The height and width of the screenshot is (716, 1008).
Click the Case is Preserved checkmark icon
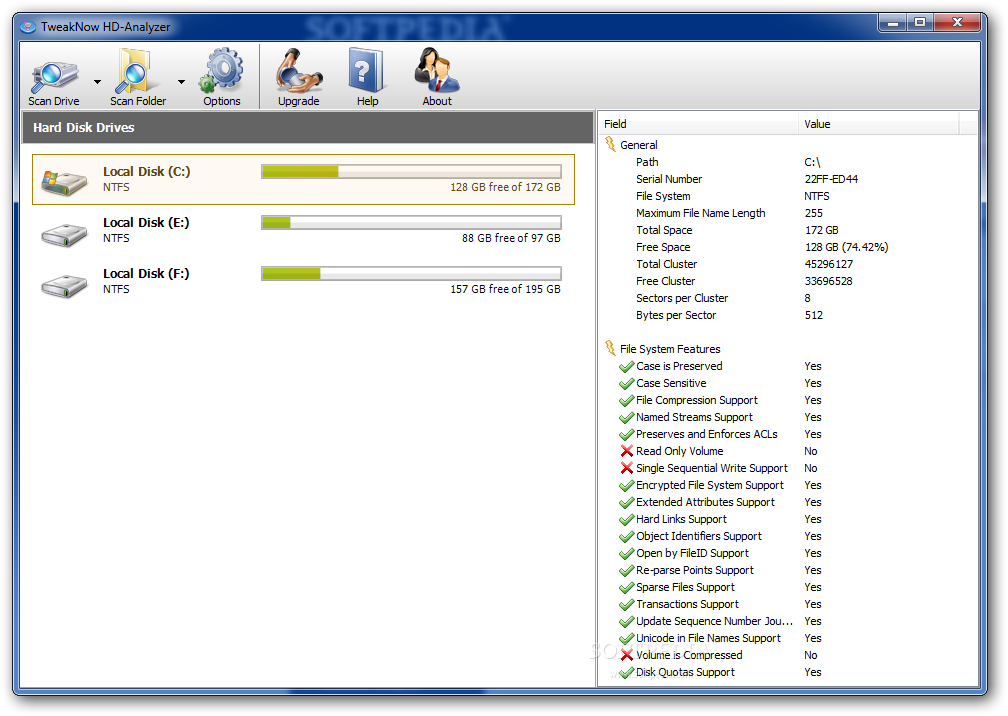(626, 366)
